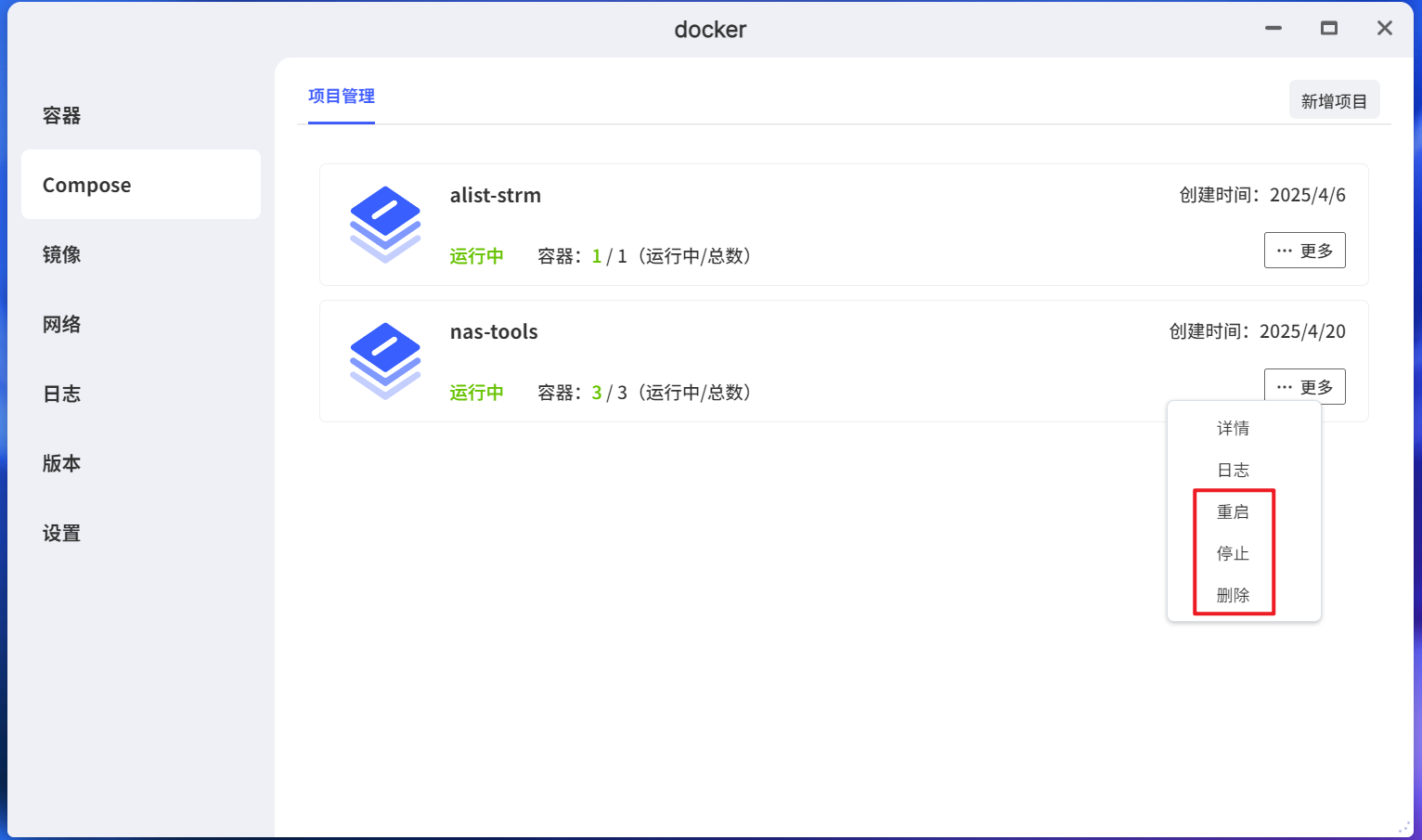Click the alist-strm project name
Viewport: 1422px width, 840px height.
496,195
